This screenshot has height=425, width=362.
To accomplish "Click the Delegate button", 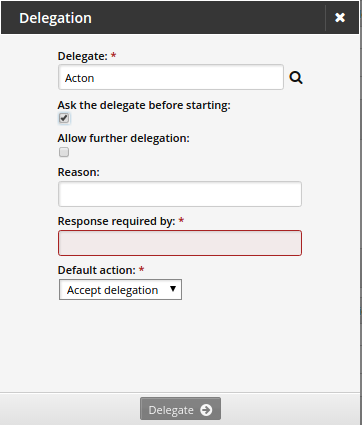I will pos(180,409).
